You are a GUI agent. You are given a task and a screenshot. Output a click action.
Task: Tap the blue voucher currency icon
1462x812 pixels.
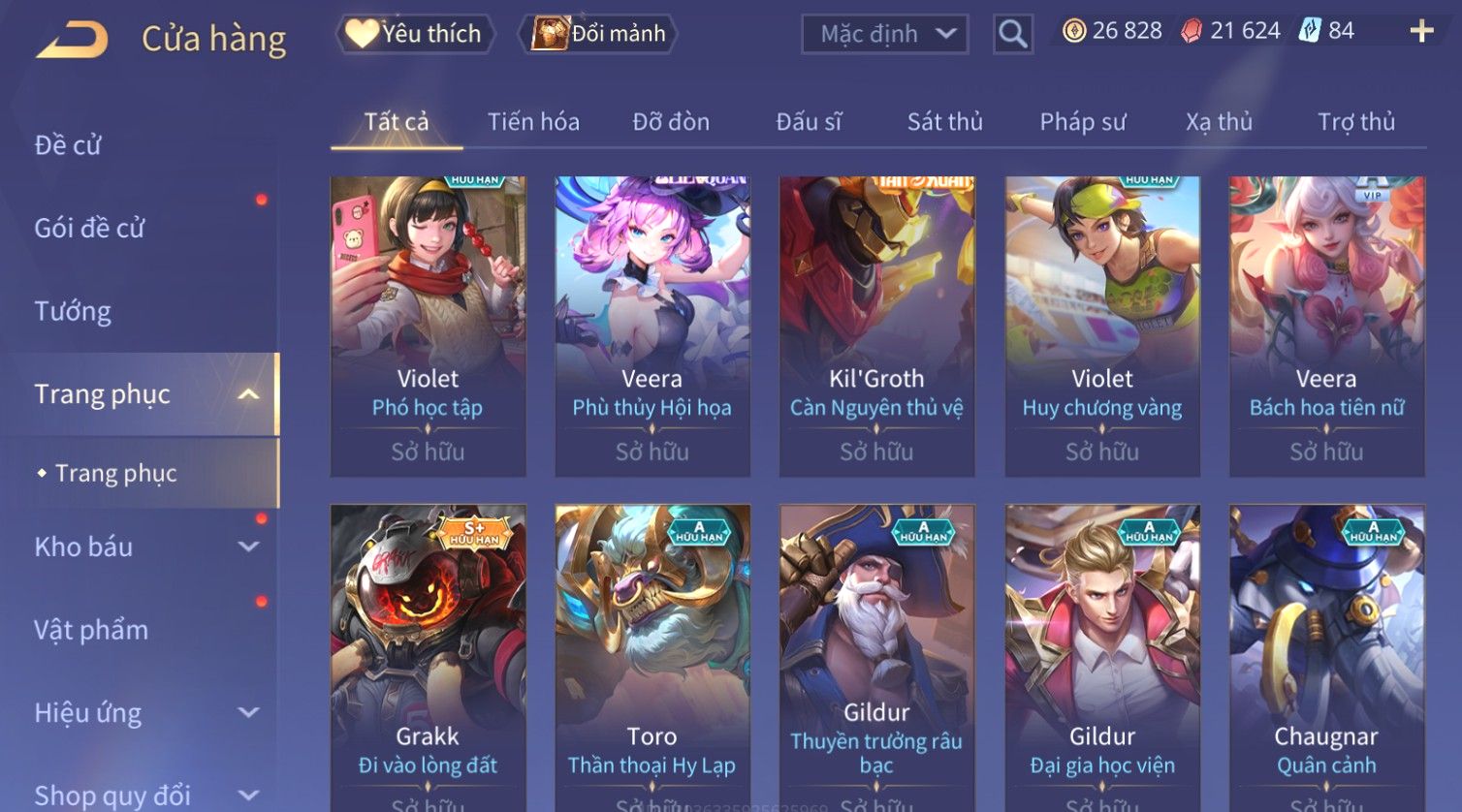point(1310,30)
